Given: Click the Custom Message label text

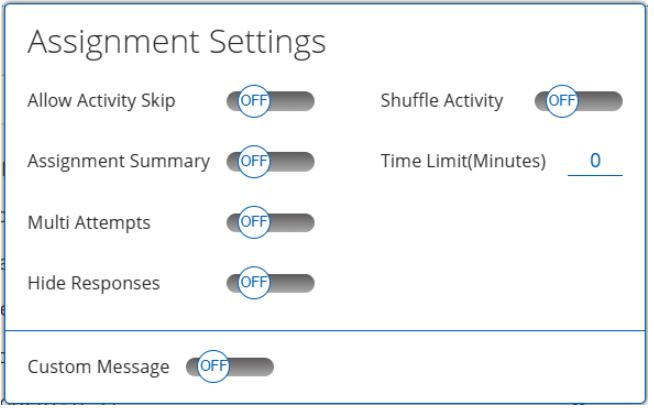Looking at the screenshot, I should pos(98,367).
